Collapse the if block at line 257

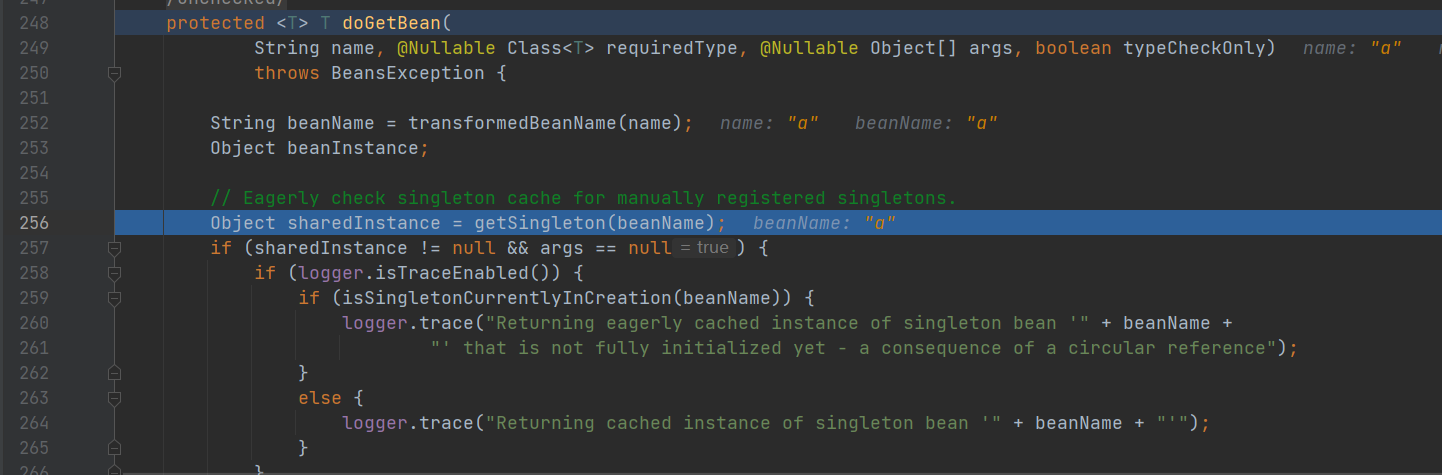[x=114, y=248]
